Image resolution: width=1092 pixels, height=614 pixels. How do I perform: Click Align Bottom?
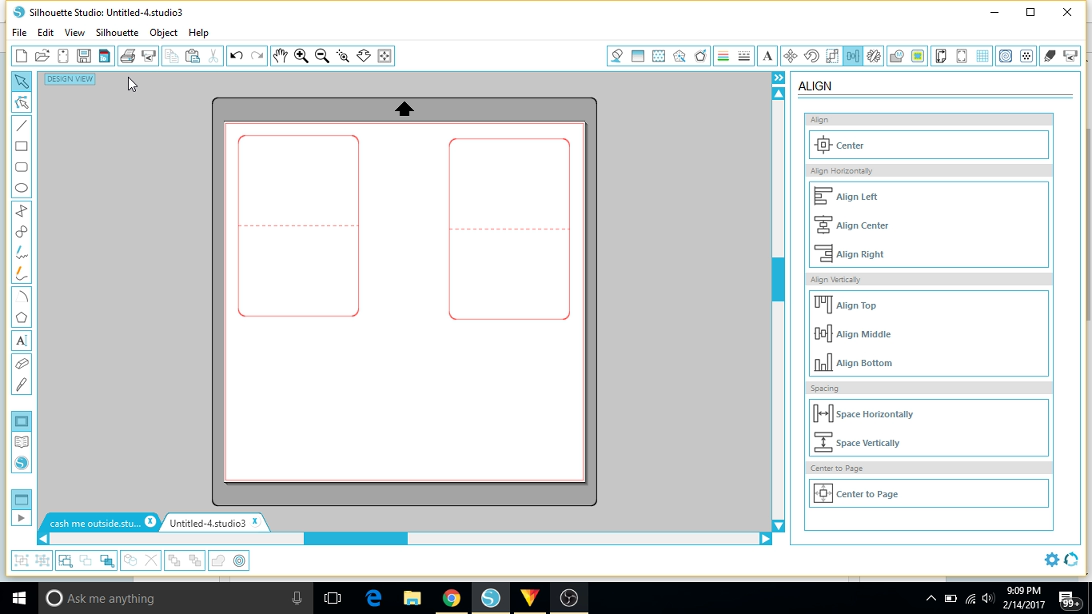click(928, 362)
